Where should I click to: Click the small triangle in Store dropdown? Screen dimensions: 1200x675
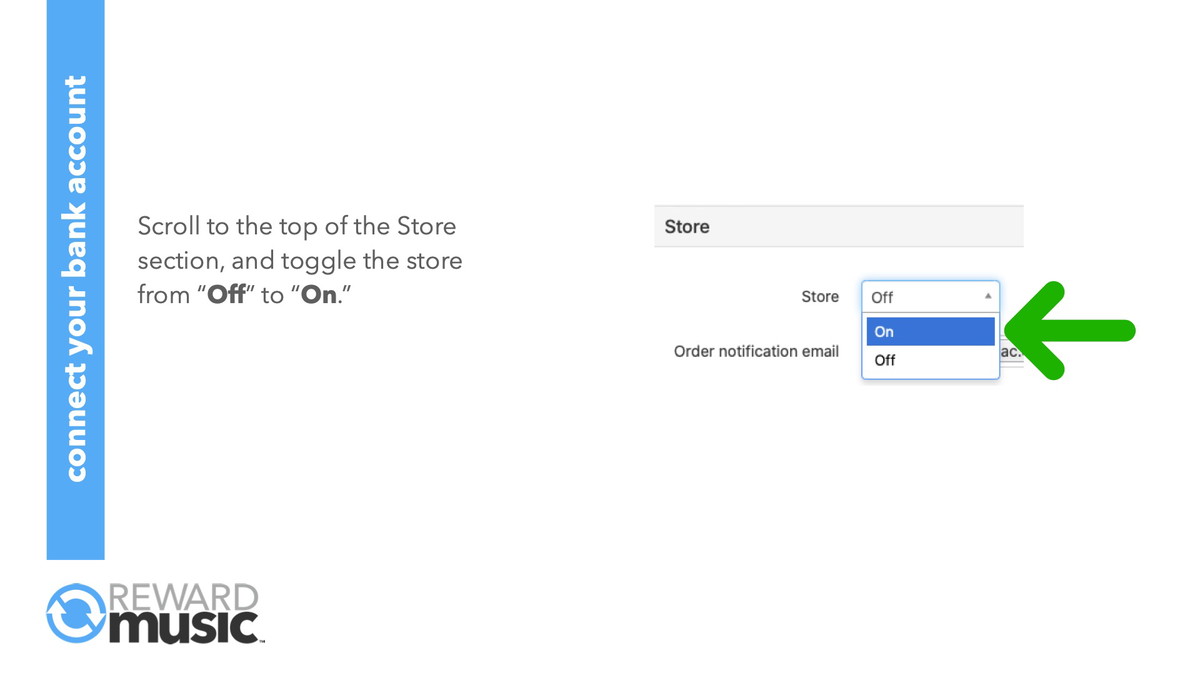point(987,296)
